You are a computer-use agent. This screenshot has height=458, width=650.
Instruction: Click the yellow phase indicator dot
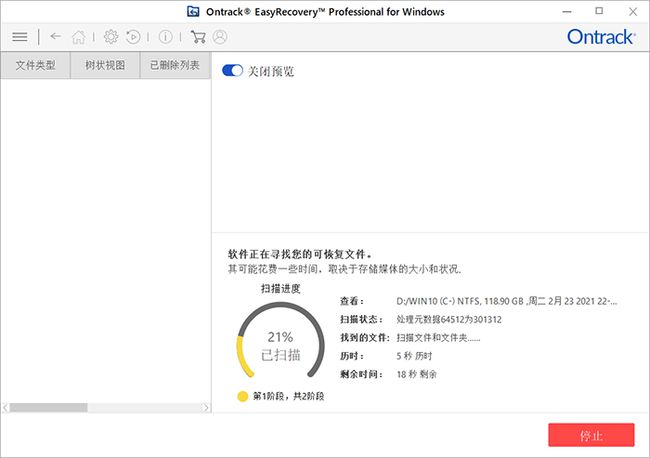pos(243,396)
